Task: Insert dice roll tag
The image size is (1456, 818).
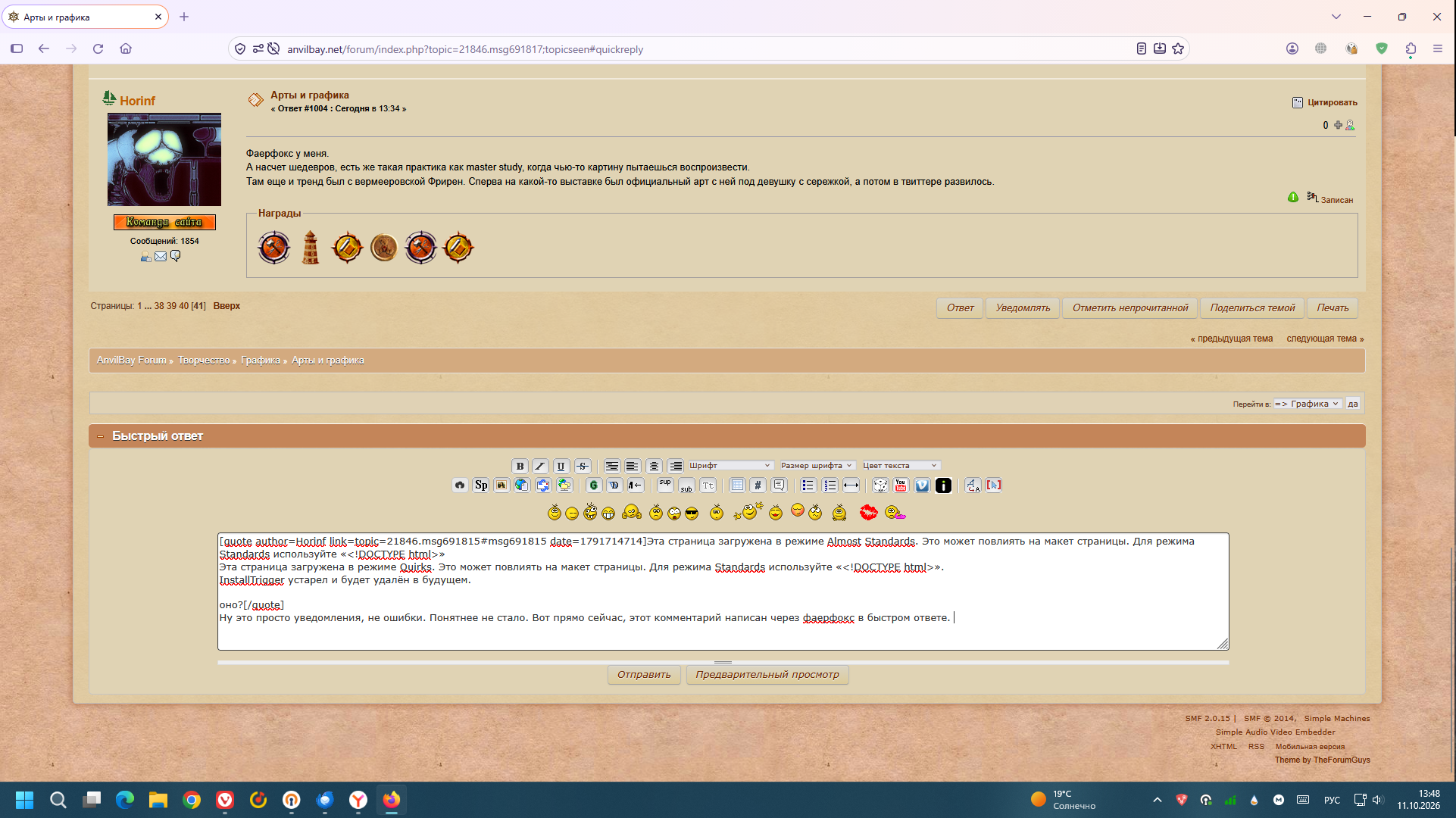Action: point(880,485)
